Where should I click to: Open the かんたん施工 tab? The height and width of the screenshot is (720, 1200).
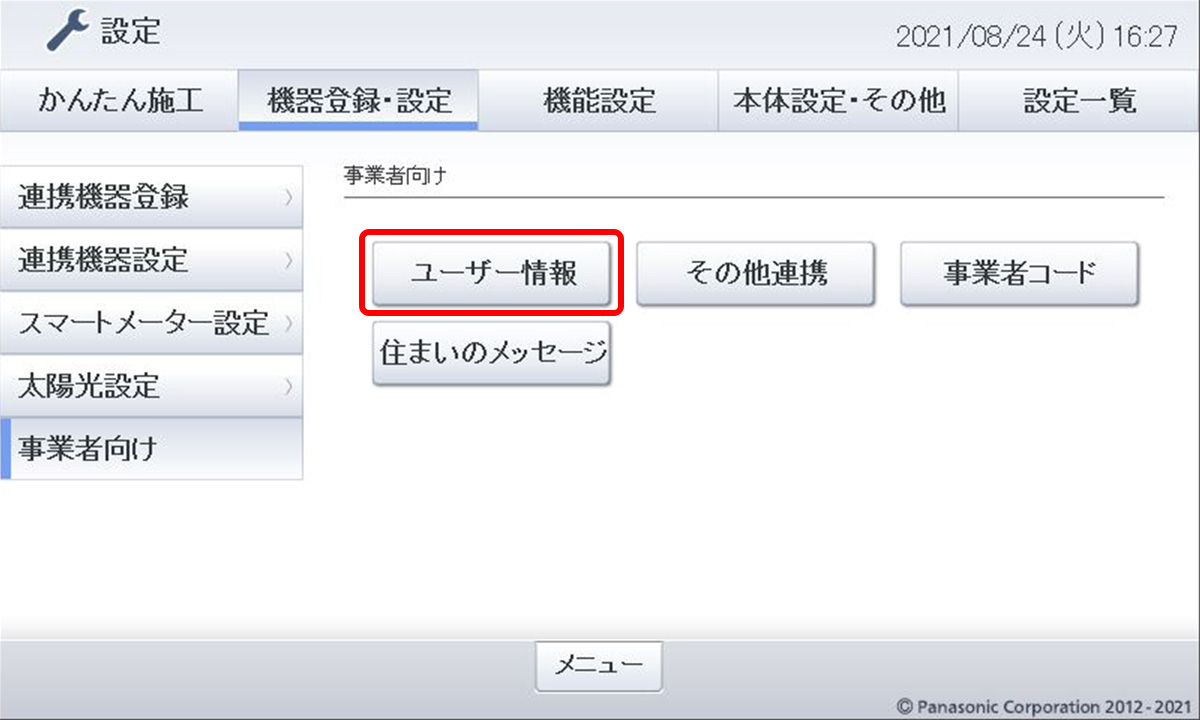coord(120,100)
